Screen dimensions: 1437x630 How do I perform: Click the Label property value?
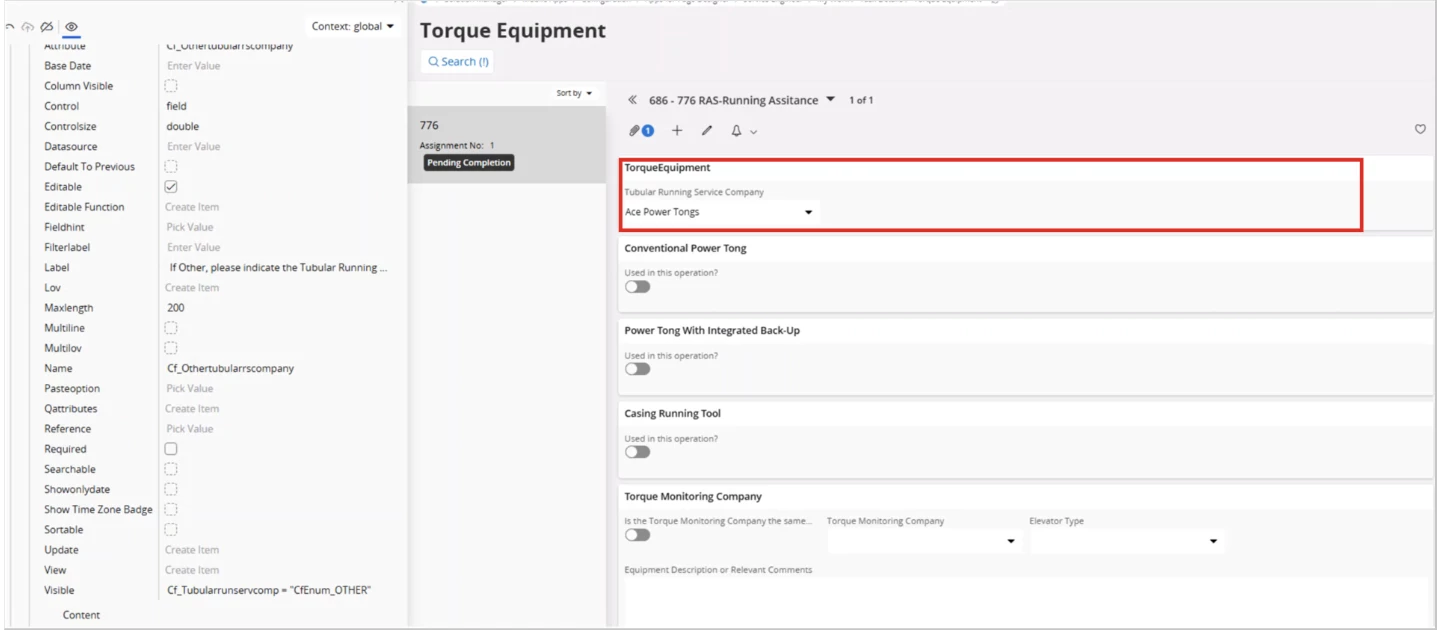coord(279,267)
